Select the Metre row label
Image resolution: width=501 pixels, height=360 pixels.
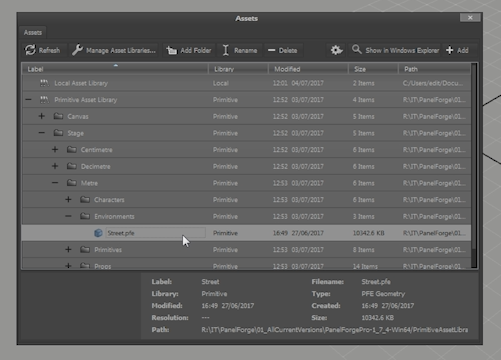pos(89,183)
